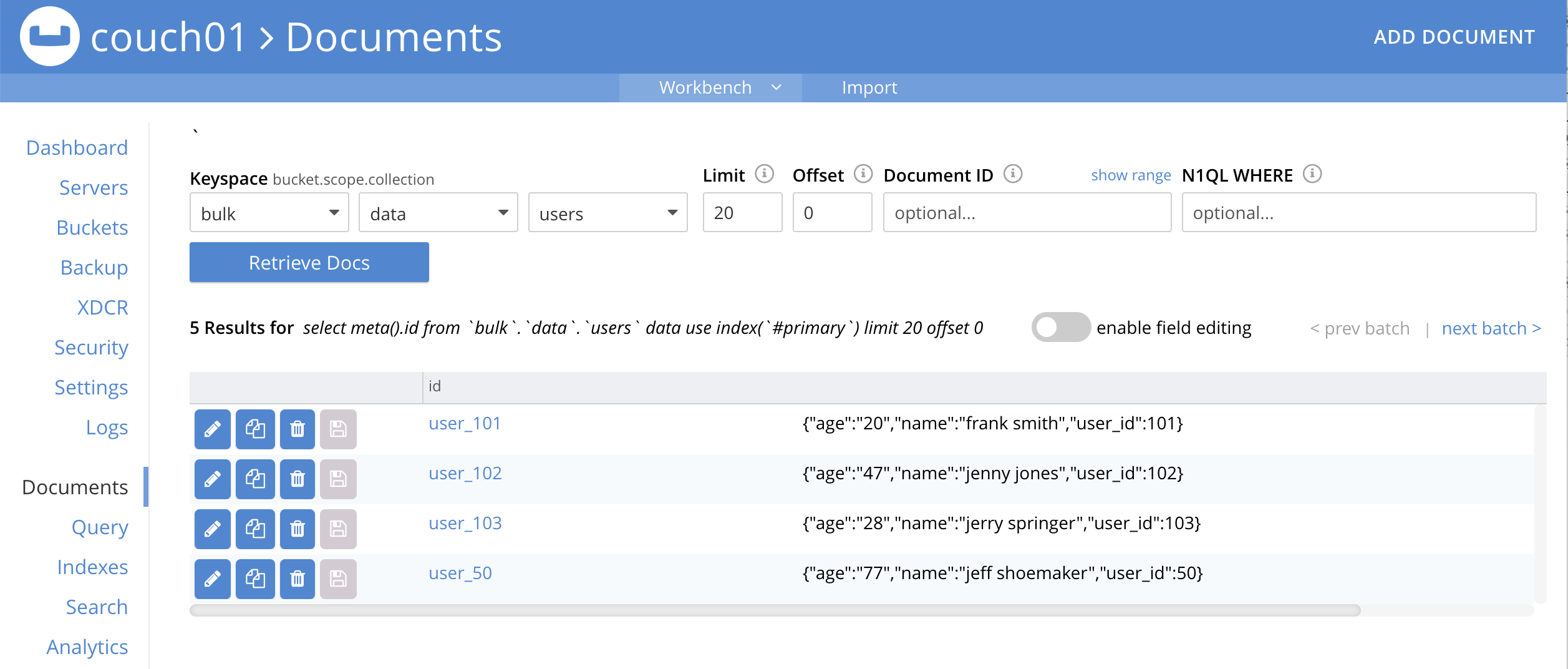The height and width of the screenshot is (669, 1568).
Task: Open the Limit info tooltip icon
Action: click(x=765, y=174)
